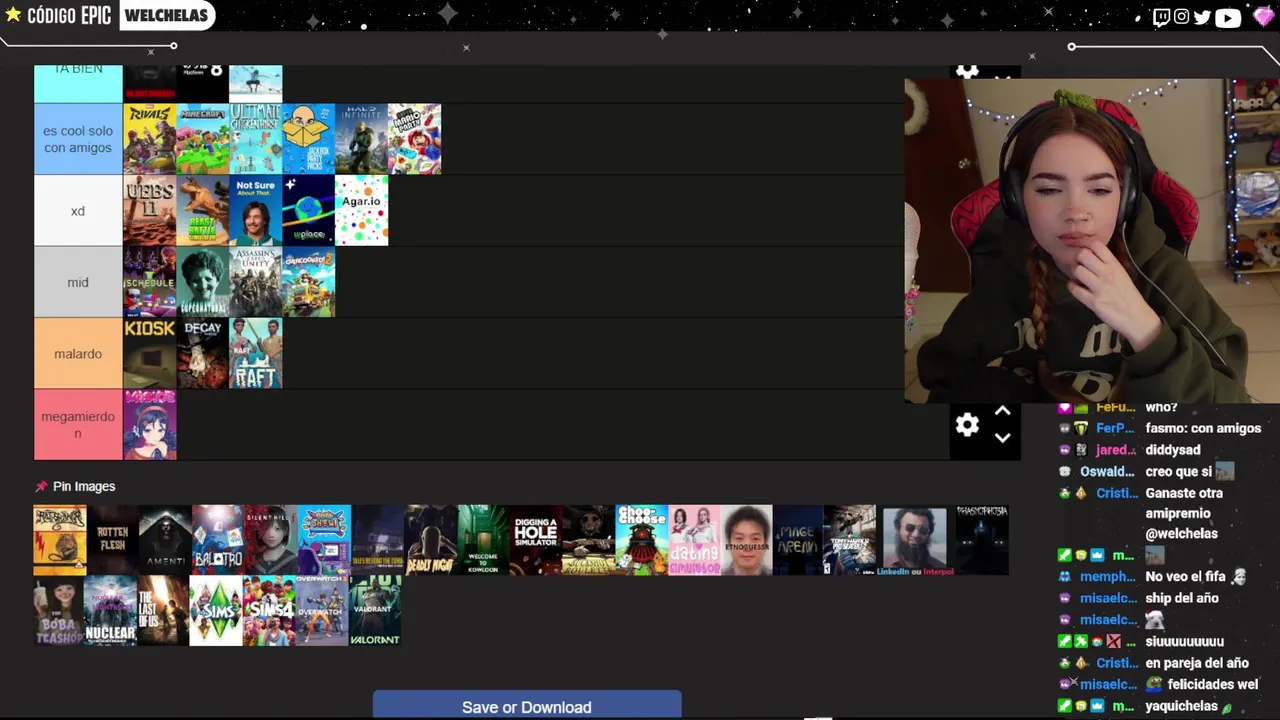
Task: Select the Decay image in malardo
Action: click(203, 353)
